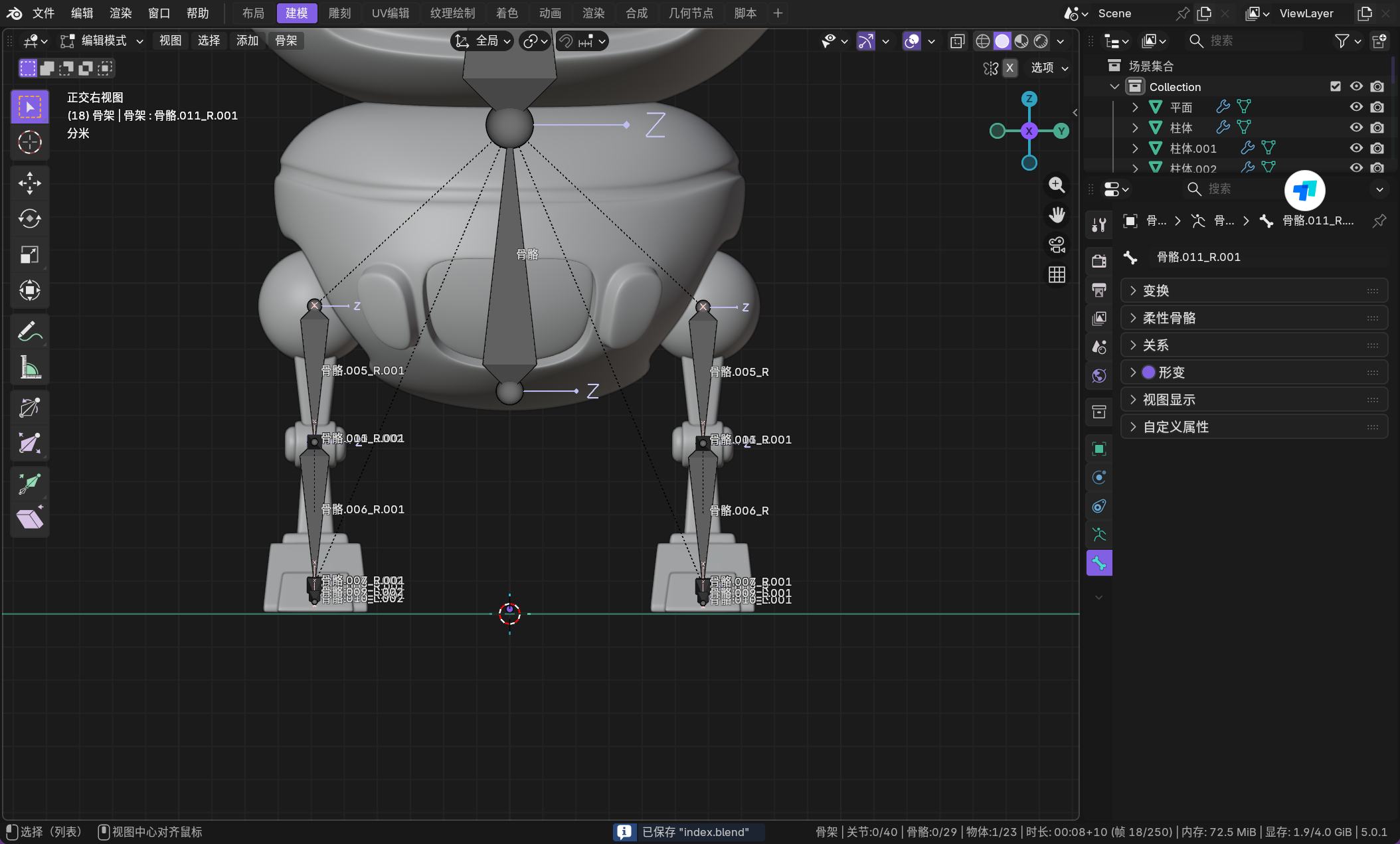Viewport: 1400px width, 844px height.
Task: Open the Object Data armature properties tab
Action: tap(1099, 535)
